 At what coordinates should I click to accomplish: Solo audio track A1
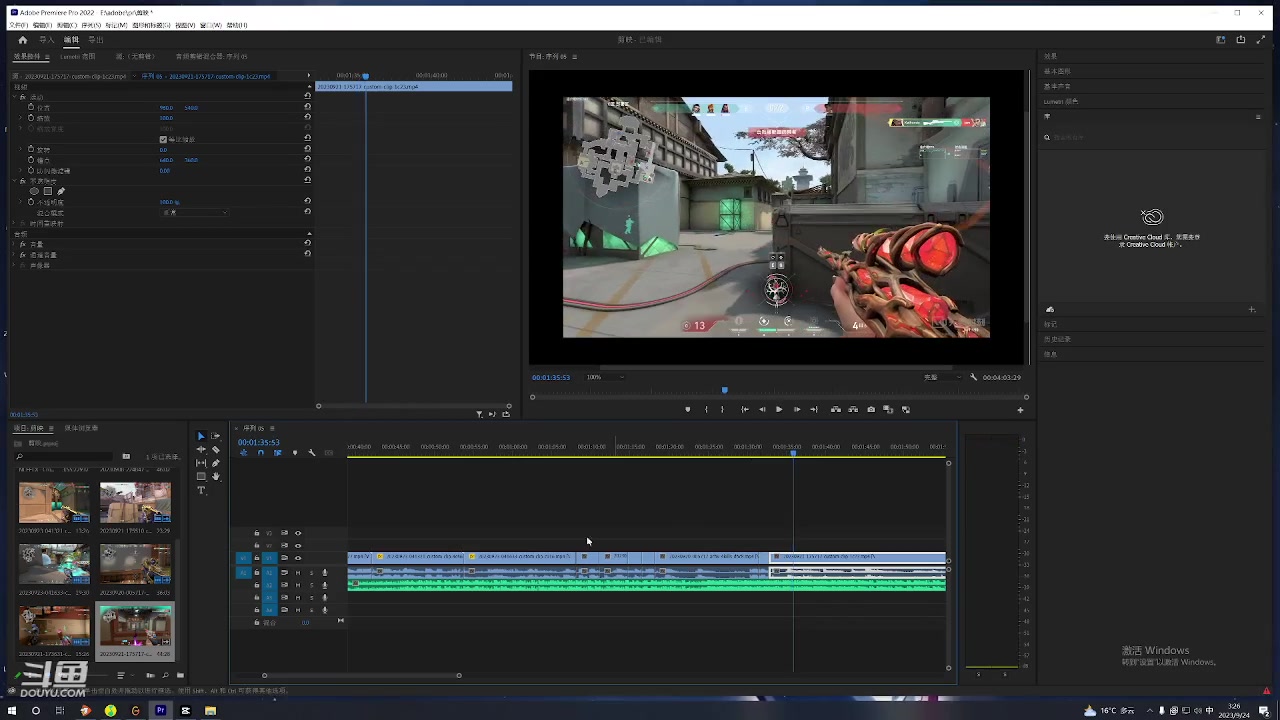(311, 572)
